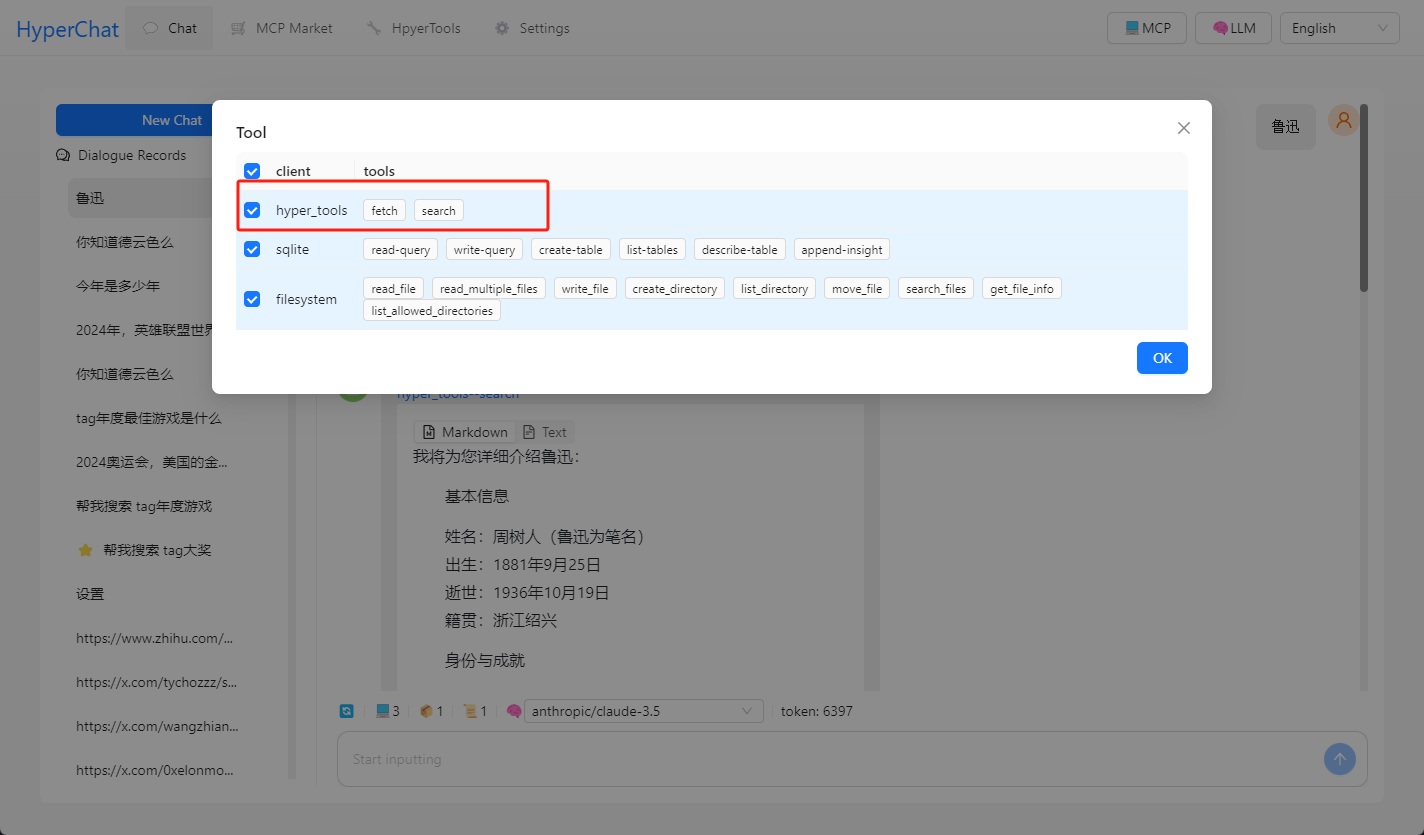Select the read-query tool tag
Screen dimensions: 1424x835
tap(400, 249)
